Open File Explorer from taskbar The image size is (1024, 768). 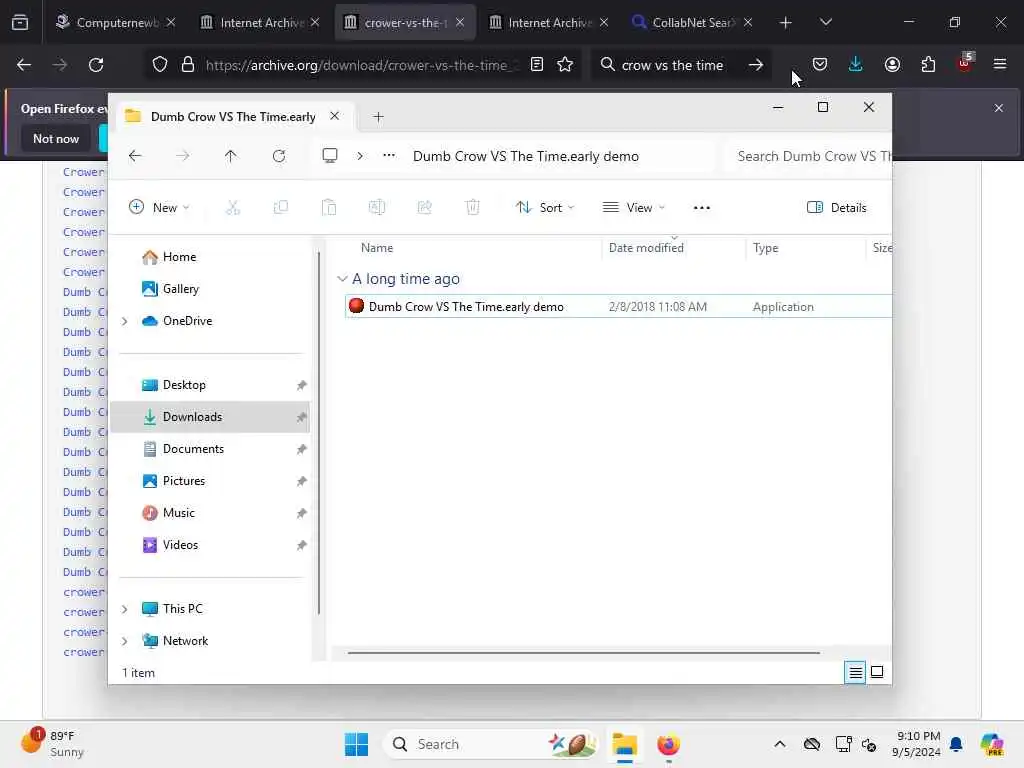(624, 744)
